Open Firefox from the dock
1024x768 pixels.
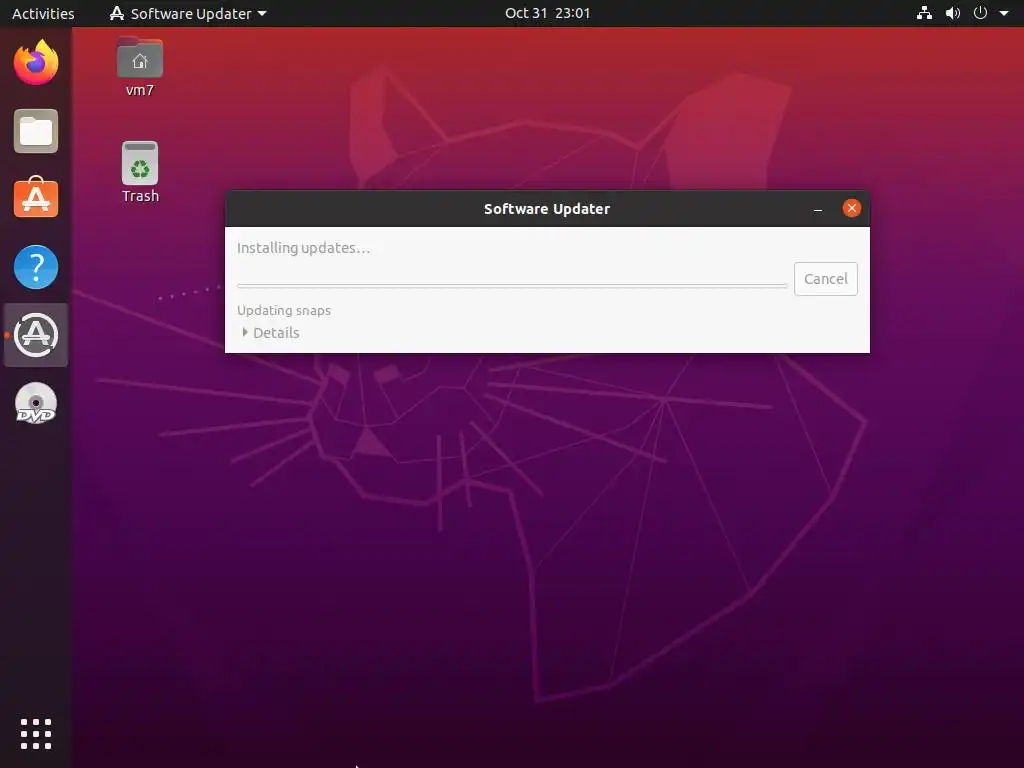coord(36,63)
